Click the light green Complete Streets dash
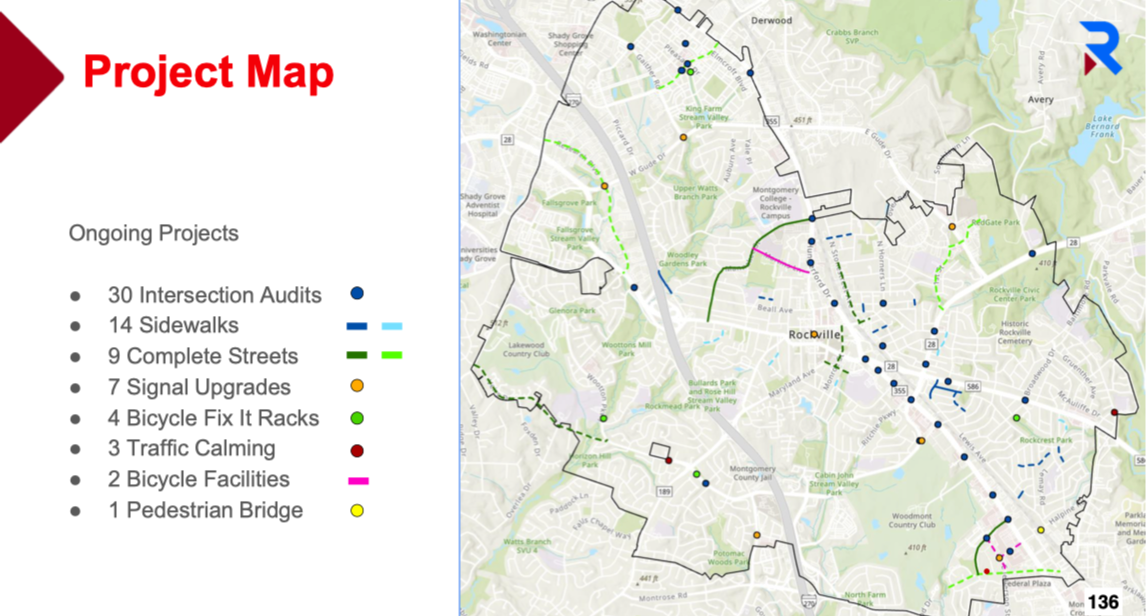Screen dimensions: 1146x616 click(391, 356)
